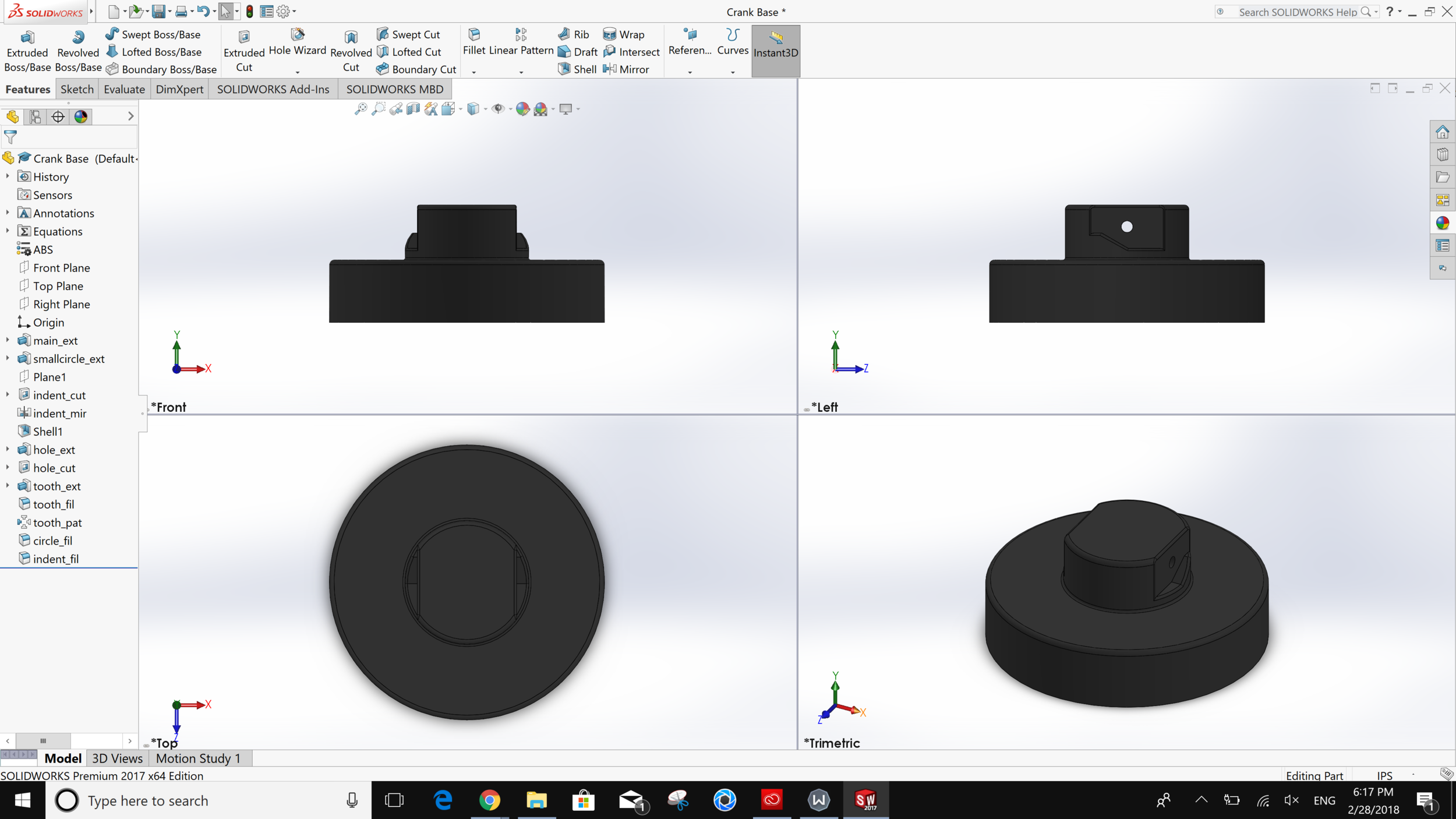
Task: Open the Motion Study 1 tab
Action: [x=198, y=758]
